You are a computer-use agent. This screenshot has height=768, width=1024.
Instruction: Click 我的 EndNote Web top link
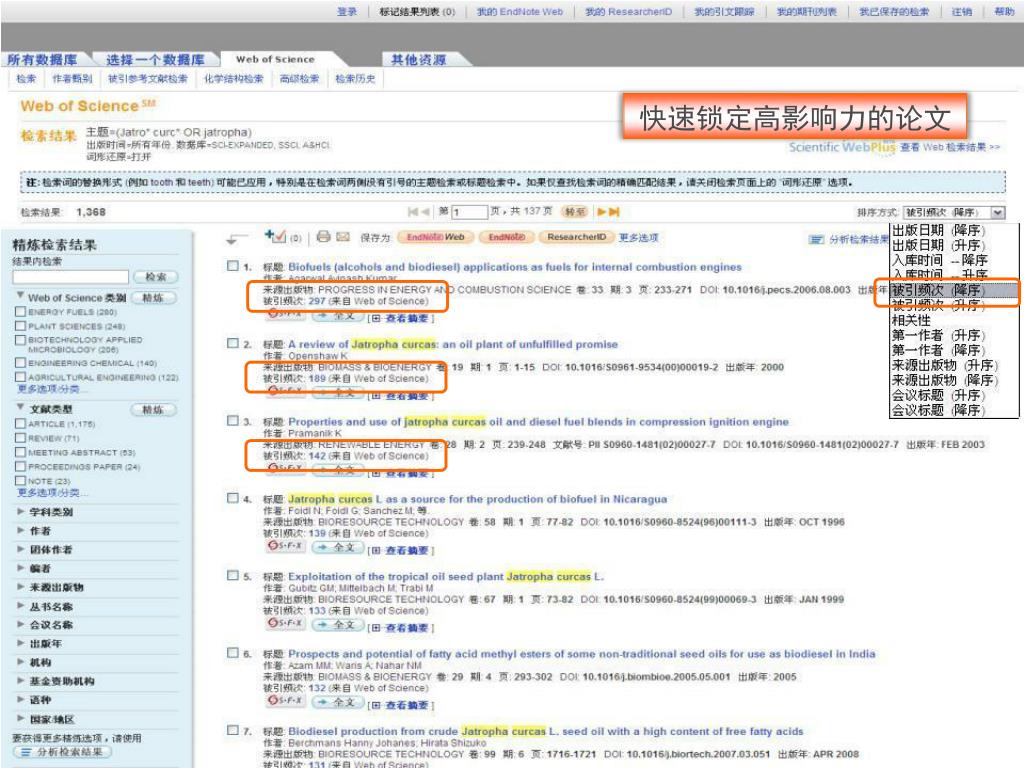click(x=519, y=11)
